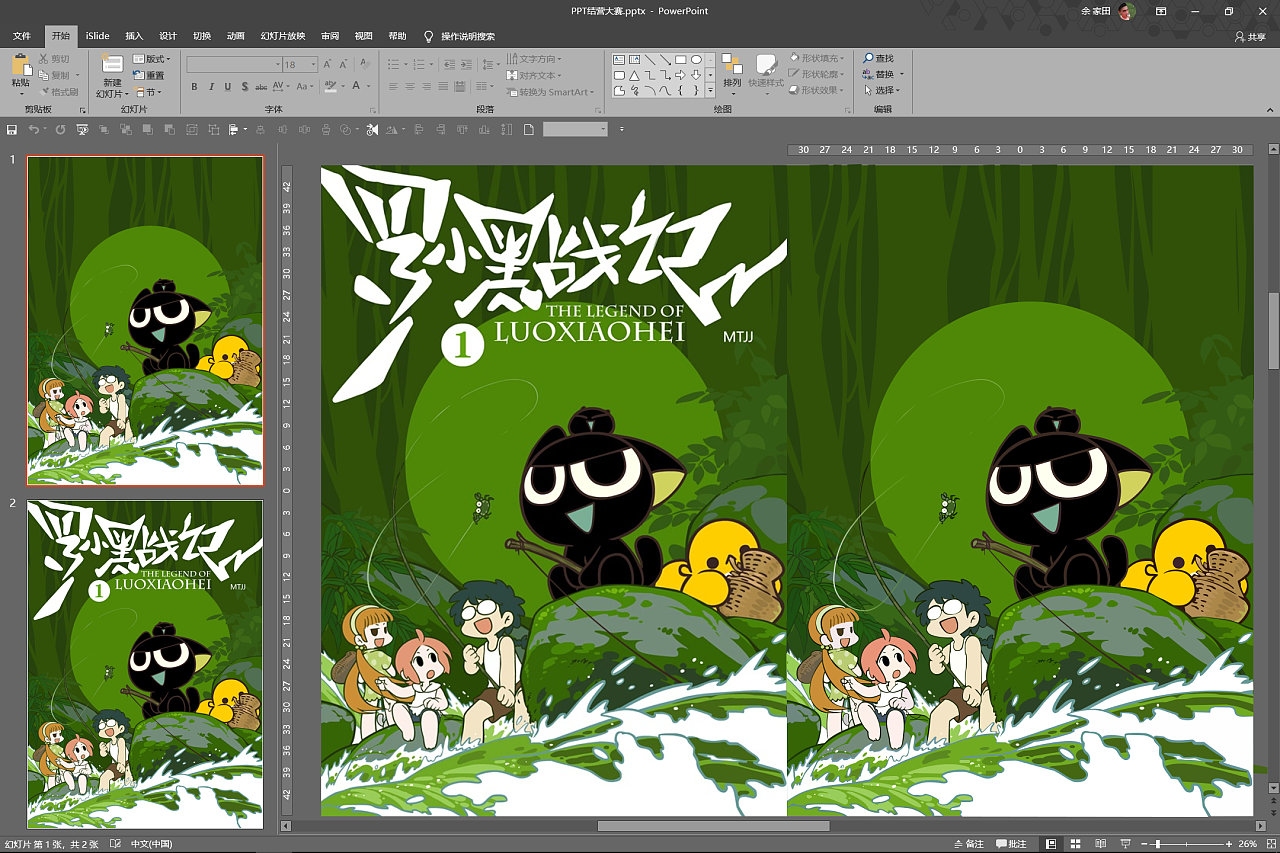Switch to the iSlide tab
This screenshot has height=853, width=1280.
coord(97,36)
